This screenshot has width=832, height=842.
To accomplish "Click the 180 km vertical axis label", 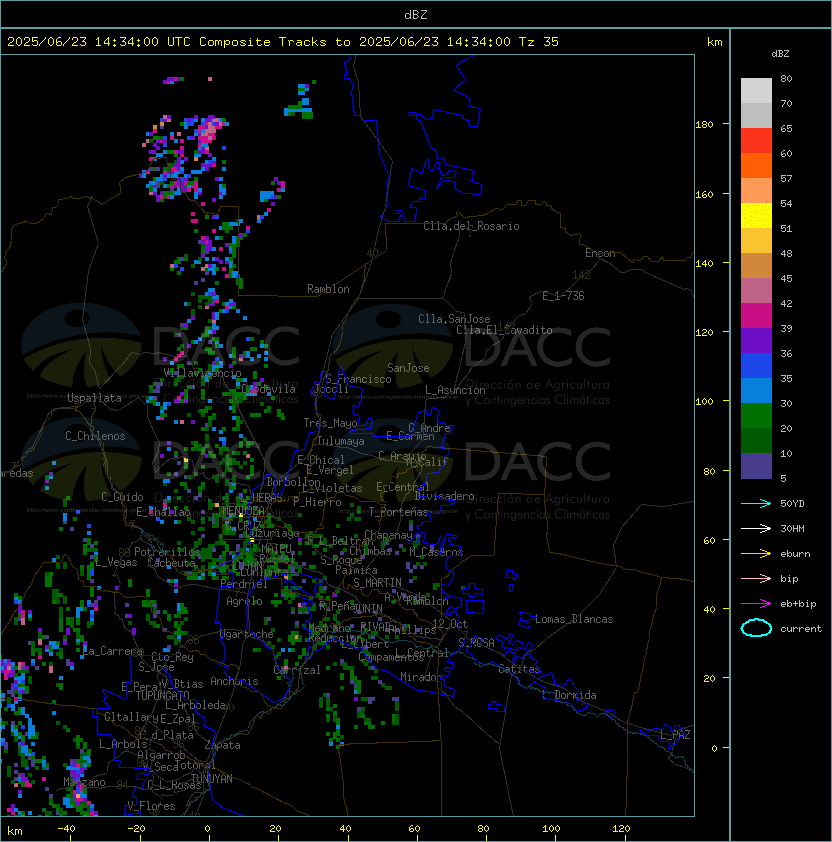I will coord(704,125).
